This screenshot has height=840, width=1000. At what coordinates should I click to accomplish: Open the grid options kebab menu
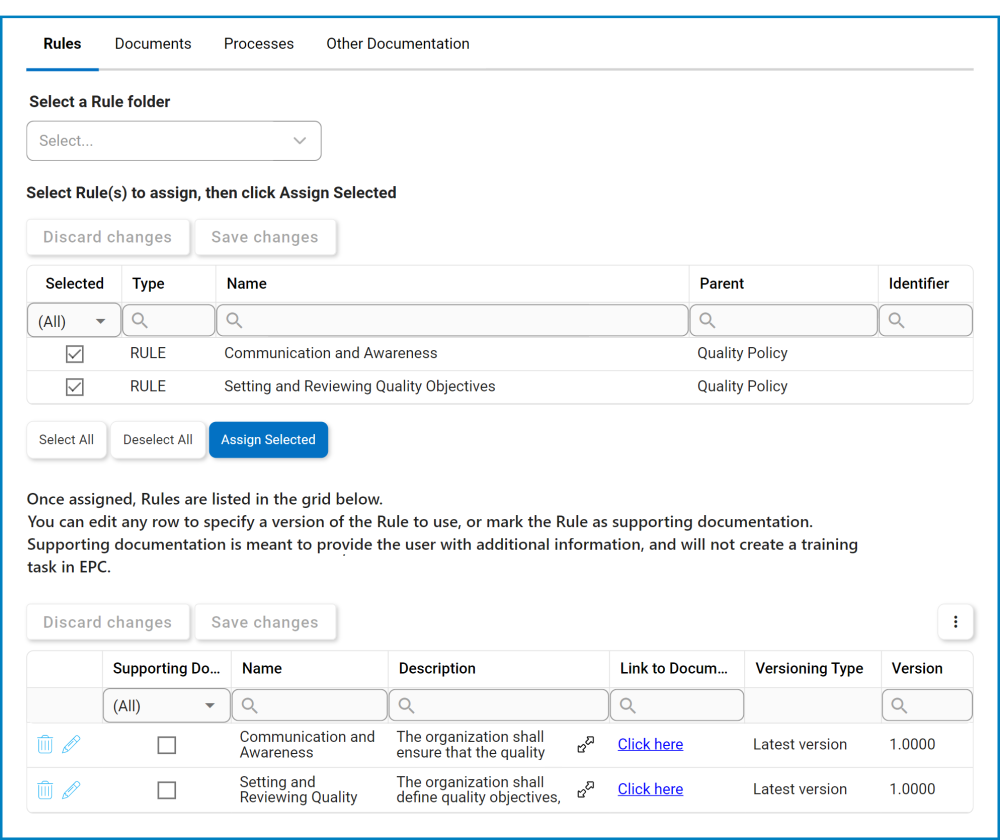(956, 622)
